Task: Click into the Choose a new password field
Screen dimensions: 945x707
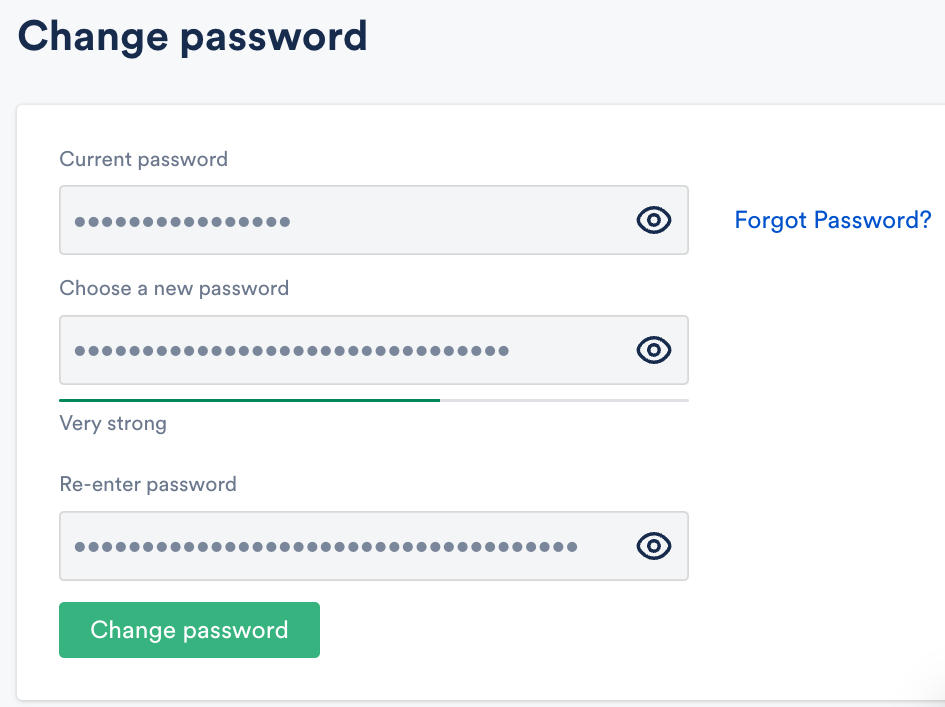Action: pyautogui.click(x=560, y=350)
